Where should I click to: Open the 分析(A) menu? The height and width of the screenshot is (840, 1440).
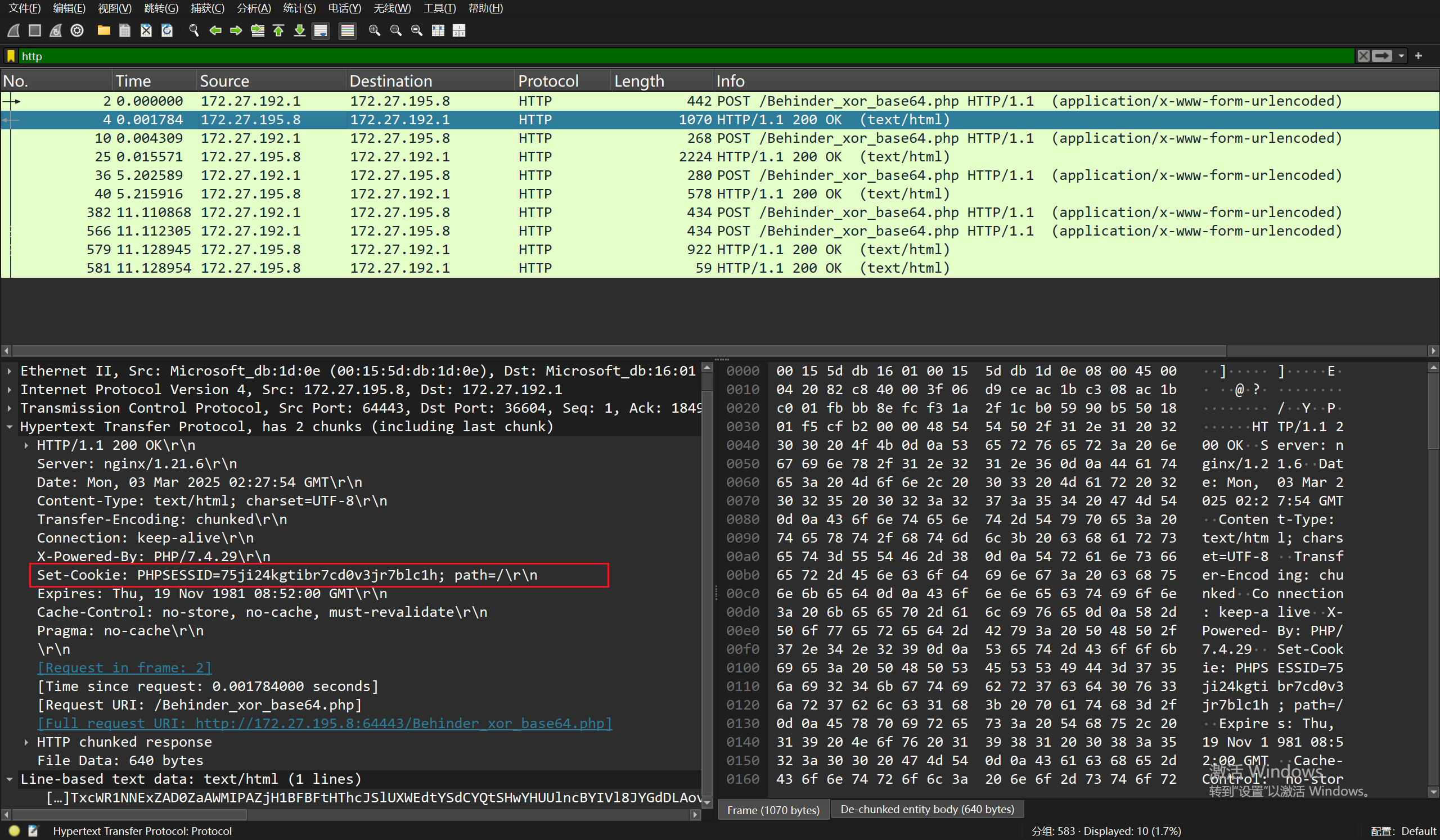[x=253, y=8]
